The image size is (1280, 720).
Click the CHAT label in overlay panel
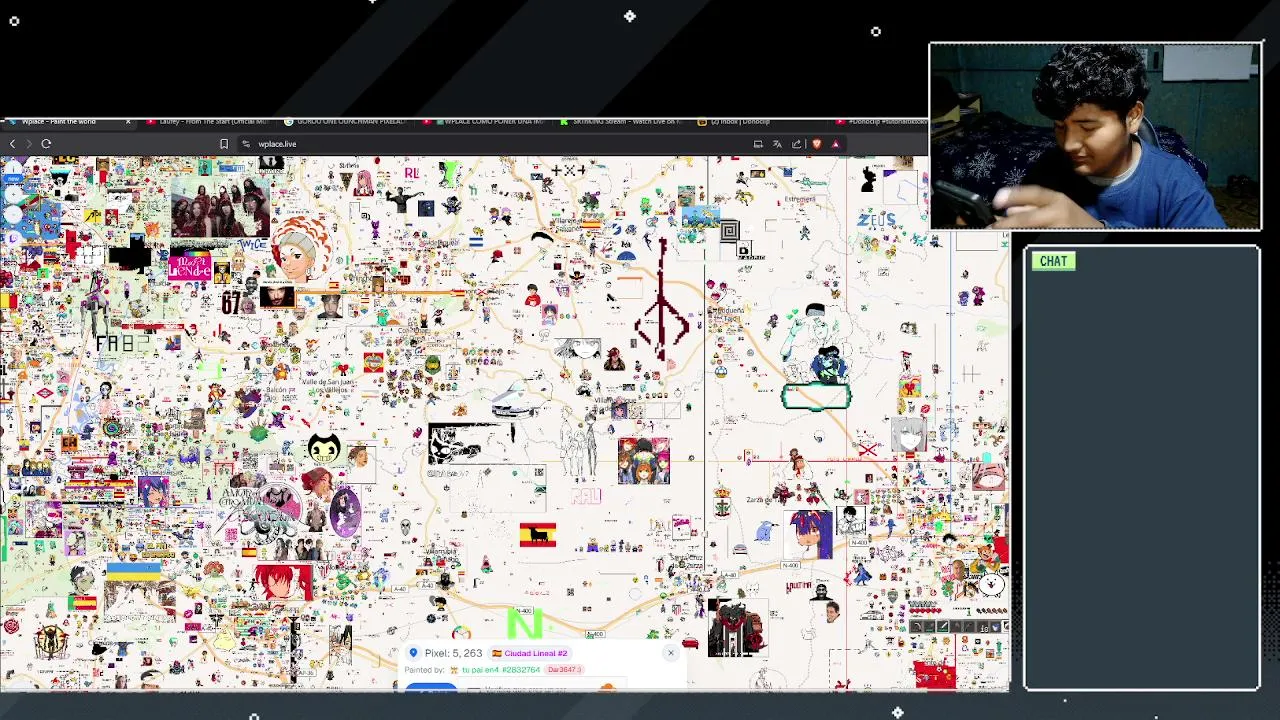coord(1053,261)
